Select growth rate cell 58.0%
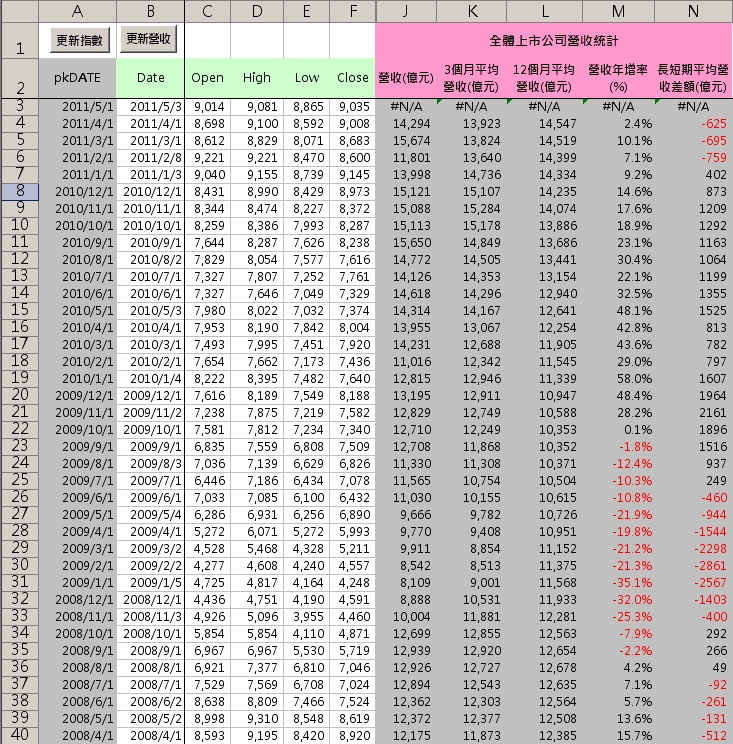 pos(618,379)
